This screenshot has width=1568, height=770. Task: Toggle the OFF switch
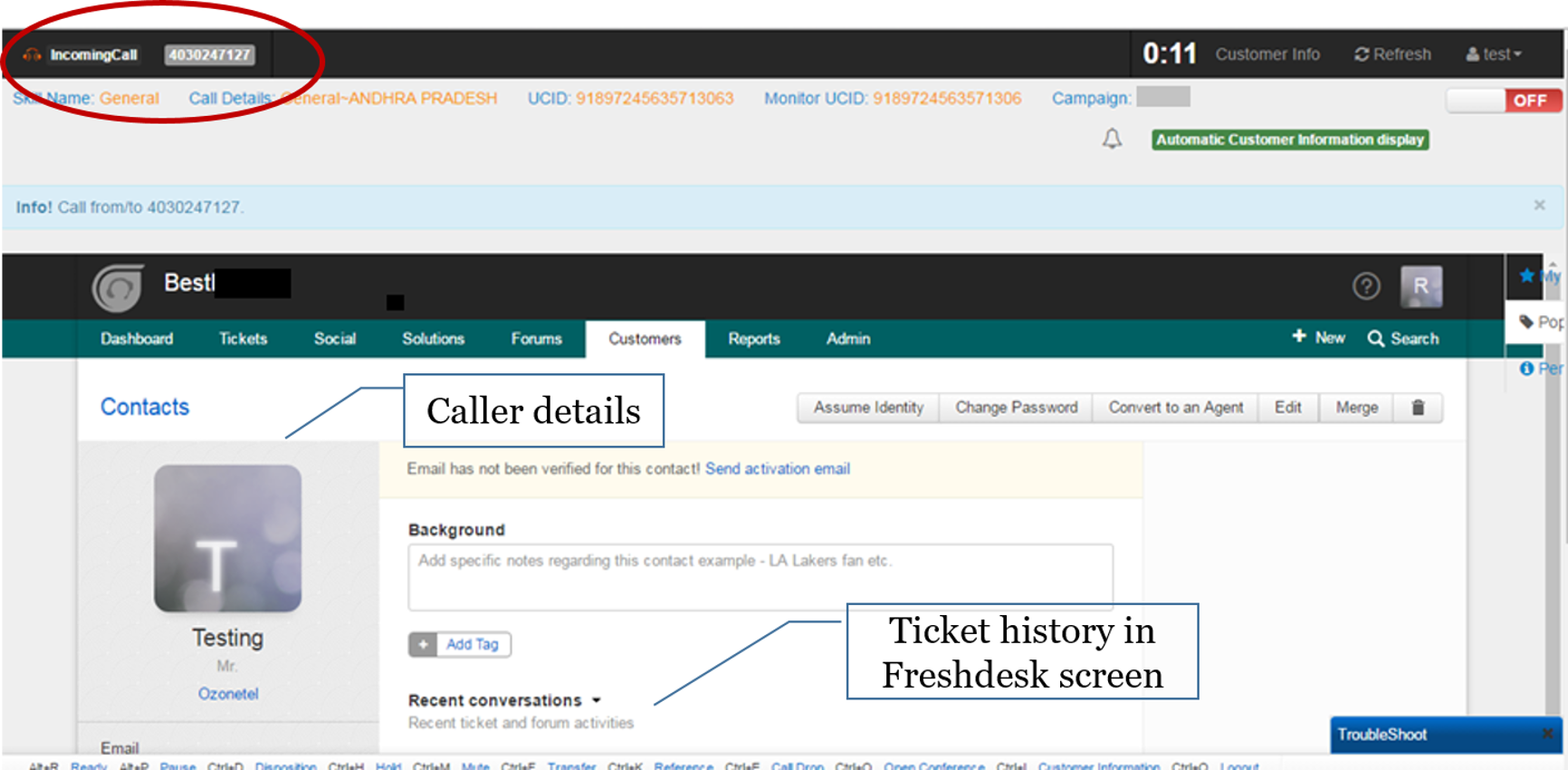[x=1504, y=101]
